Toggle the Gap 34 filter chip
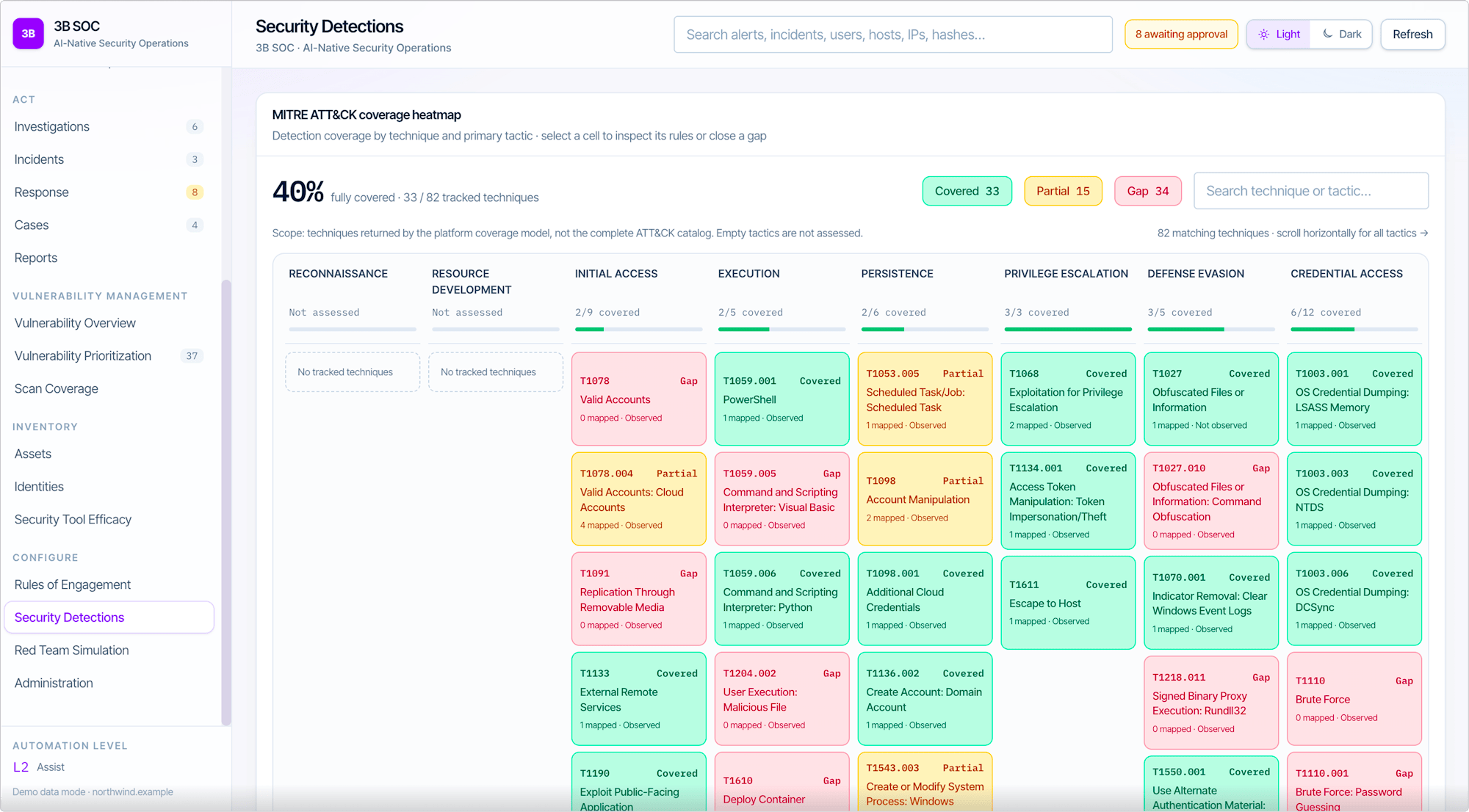This screenshot has width=1469, height=812. point(1147,191)
